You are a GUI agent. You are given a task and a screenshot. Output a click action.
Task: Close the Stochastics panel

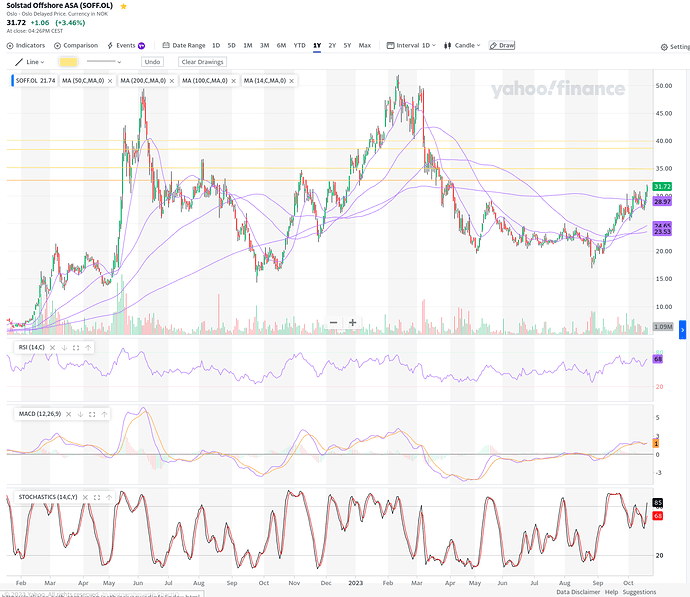click(x=85, y=497)
